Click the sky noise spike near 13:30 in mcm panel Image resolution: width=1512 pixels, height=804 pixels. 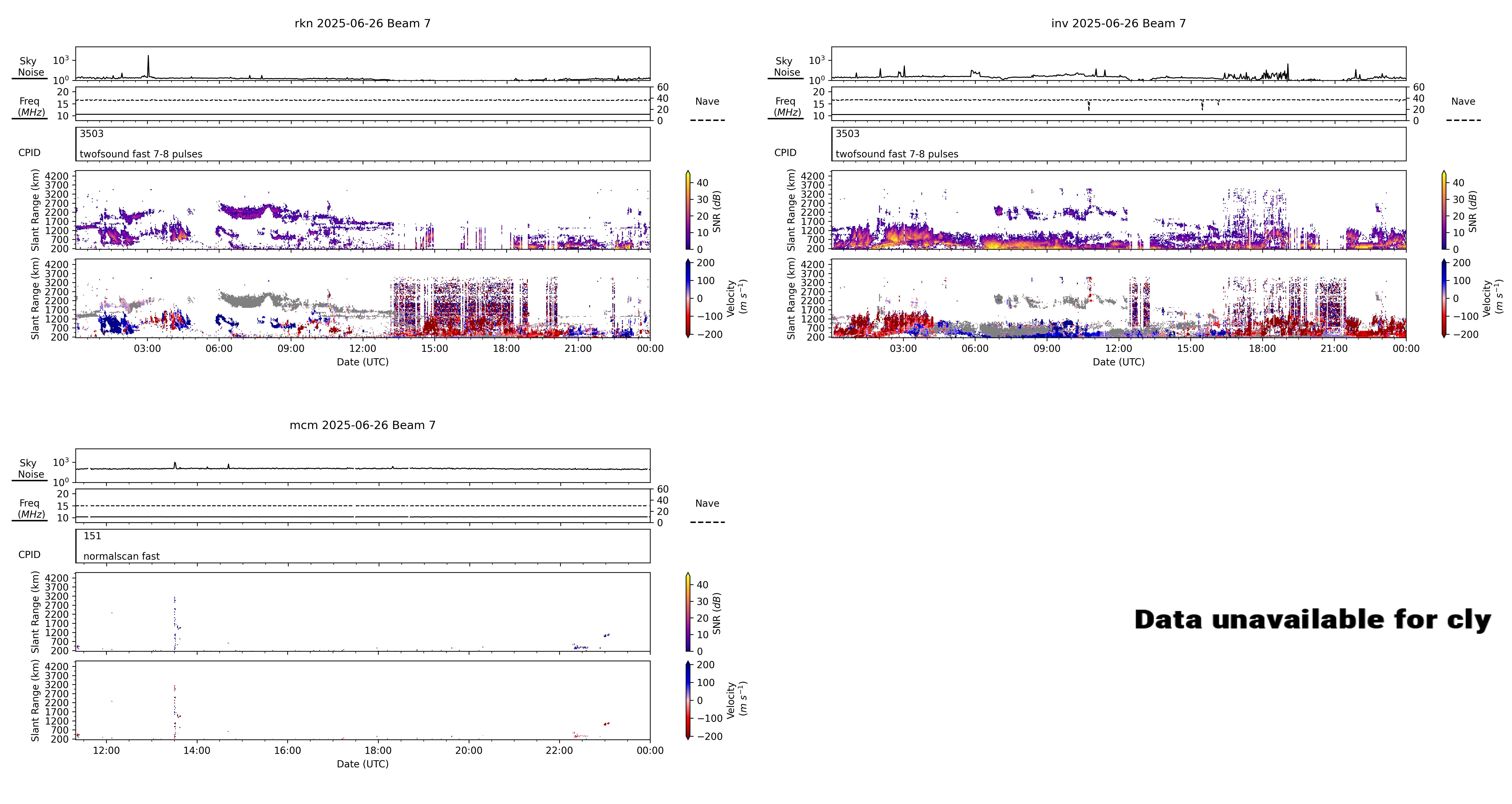(175, 465)
